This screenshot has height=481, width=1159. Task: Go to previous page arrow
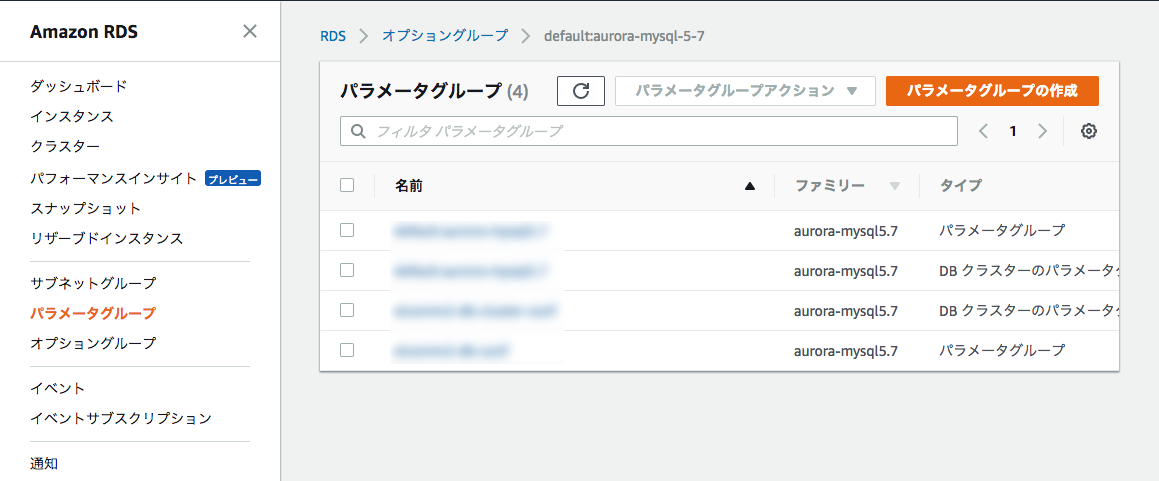(x=983, y=132)
